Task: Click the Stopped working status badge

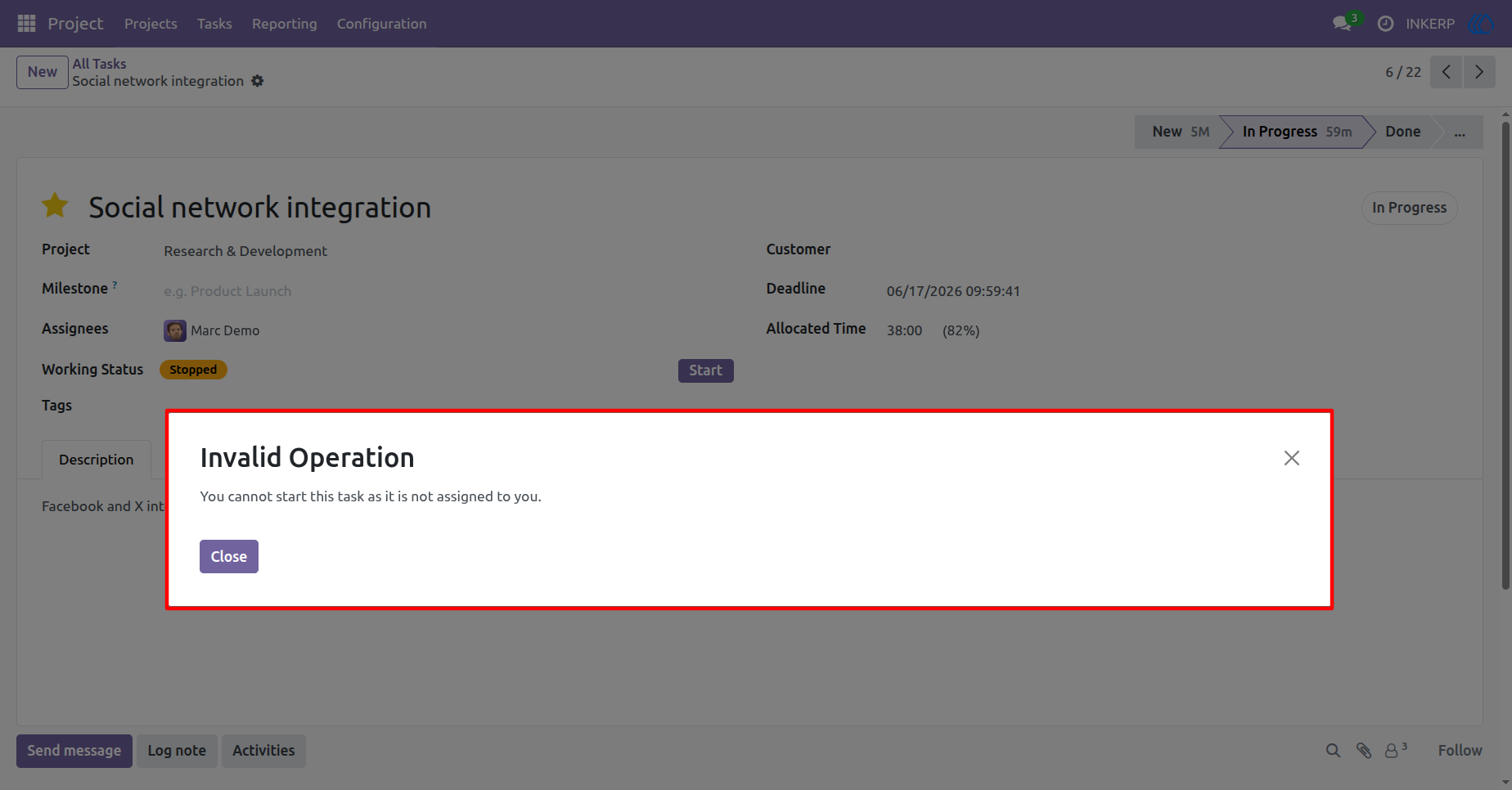Action: point(193,370)
